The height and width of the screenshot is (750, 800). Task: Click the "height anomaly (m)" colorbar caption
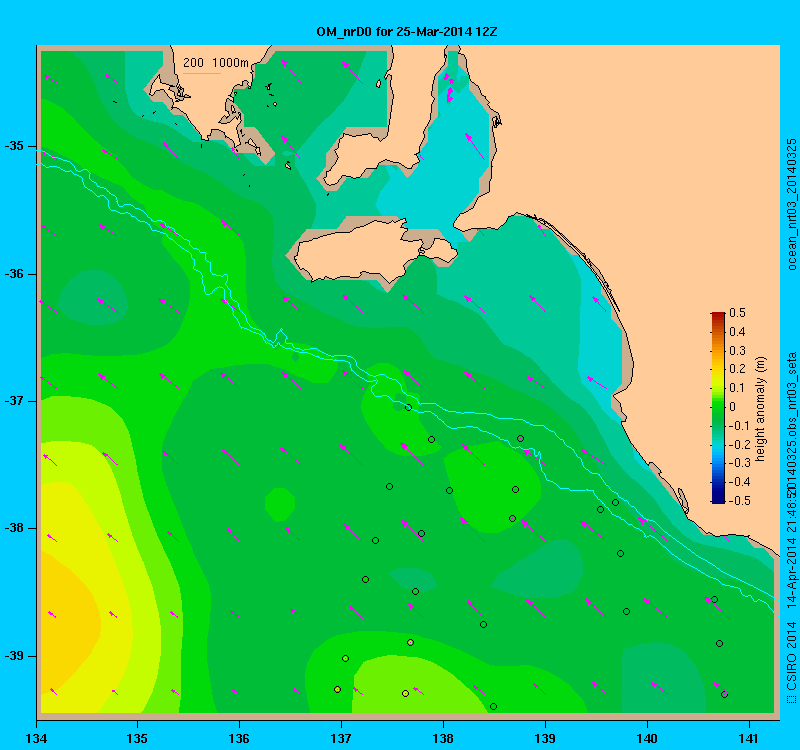click(760, 410)
